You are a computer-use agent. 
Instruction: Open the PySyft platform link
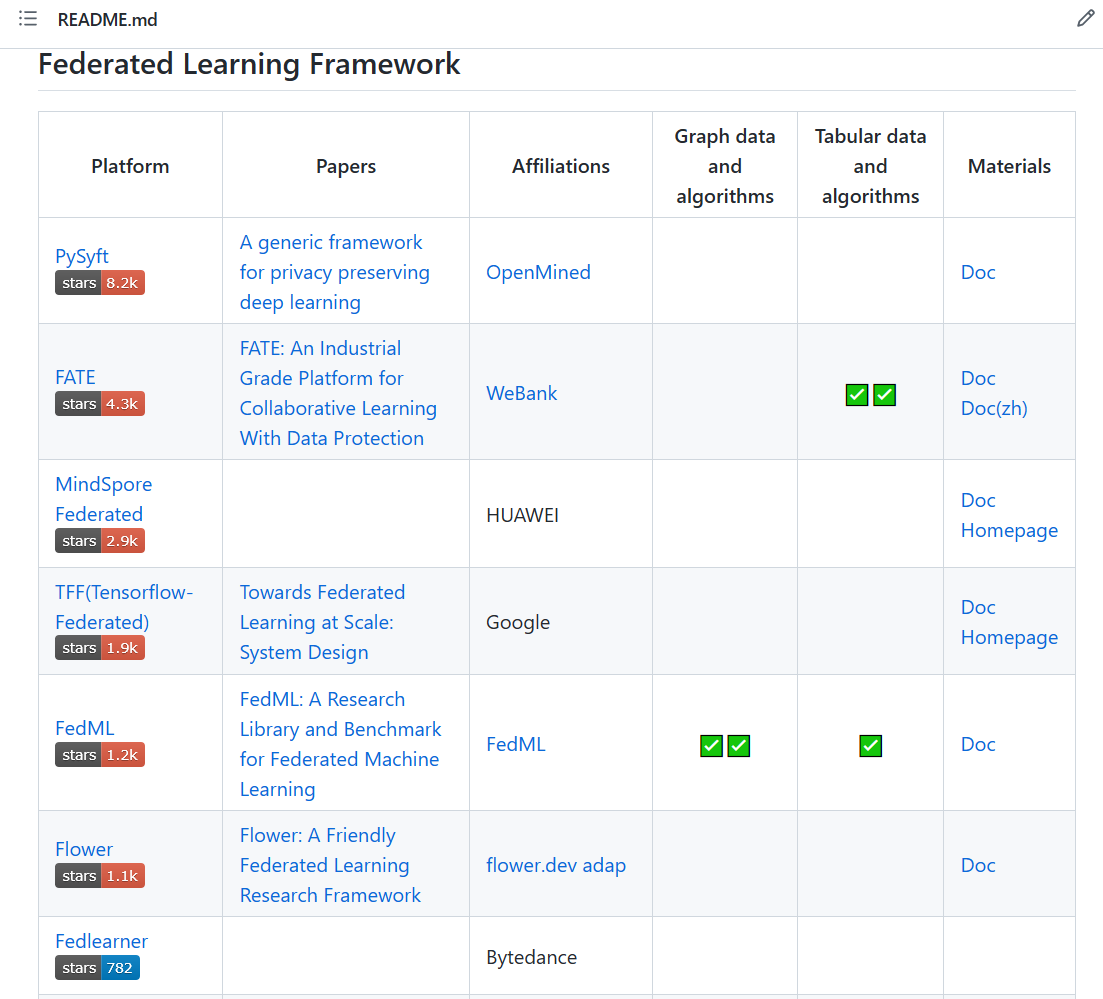[x=82, y=256]
